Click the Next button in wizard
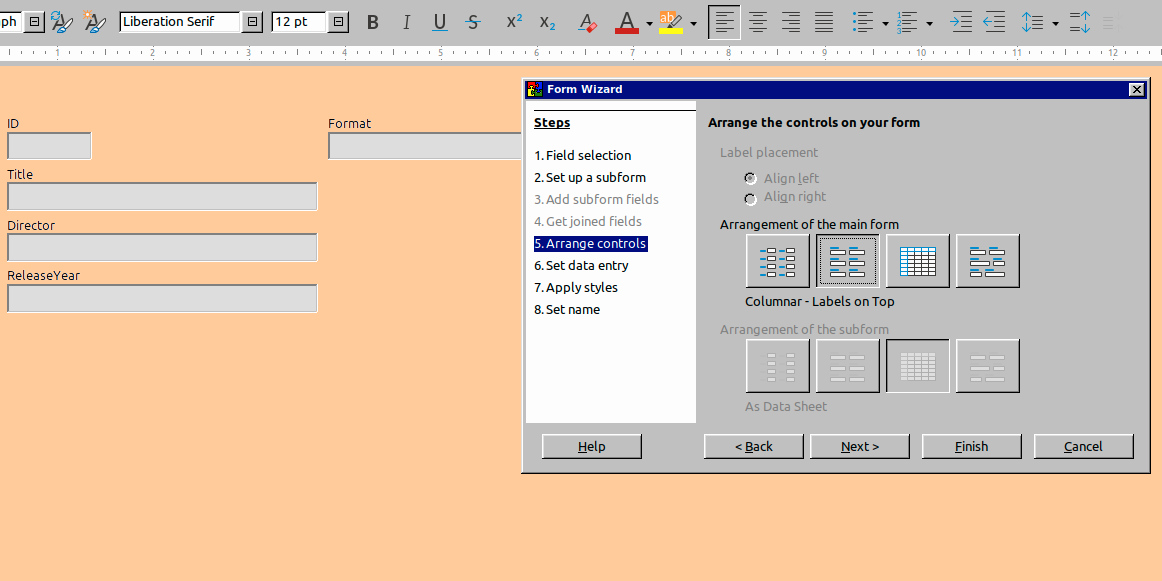The height and width of the screenshot is (581, 1162). click(859, 446)
